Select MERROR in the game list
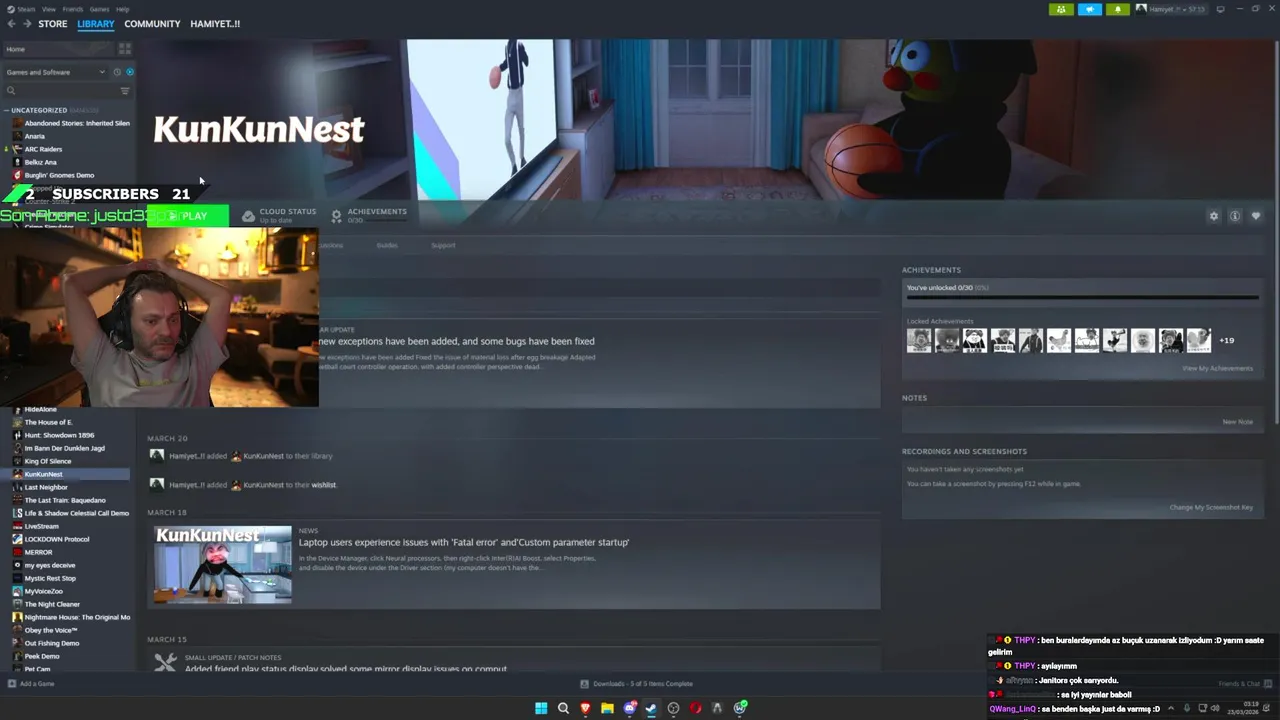Viewport: 1280px width, 720px height. pos(38,552)
